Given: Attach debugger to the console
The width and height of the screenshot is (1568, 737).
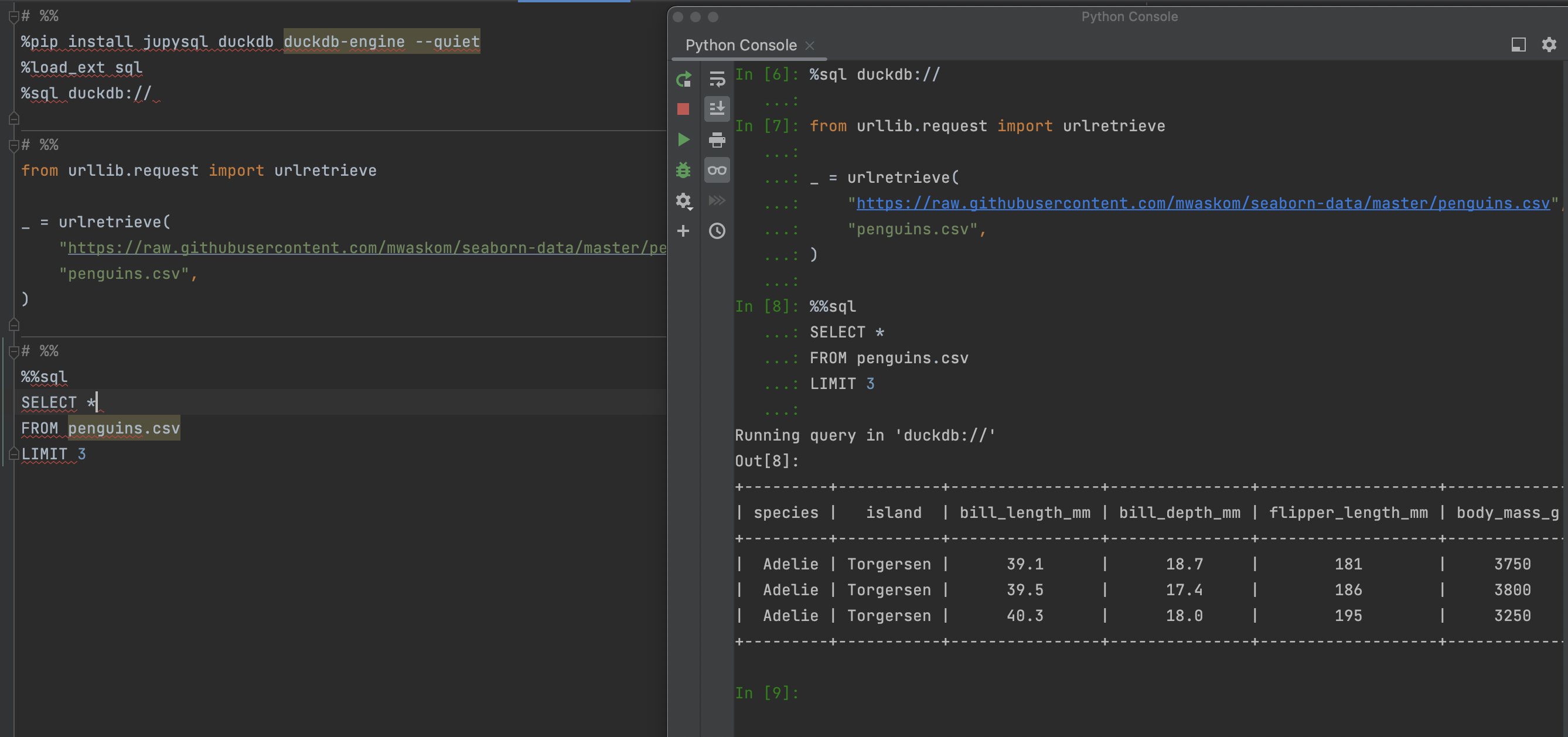Looking at the screenshot, I should [x=684, y=170].
